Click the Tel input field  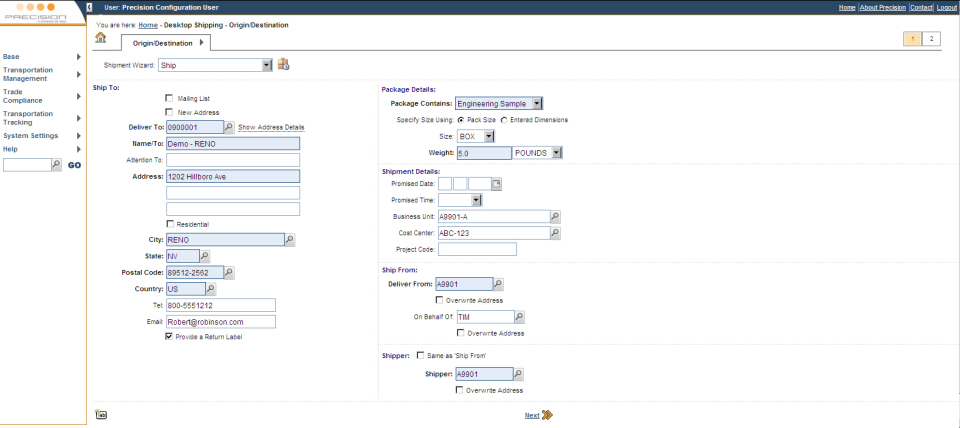pyautogui.click(x=220, y=305)
